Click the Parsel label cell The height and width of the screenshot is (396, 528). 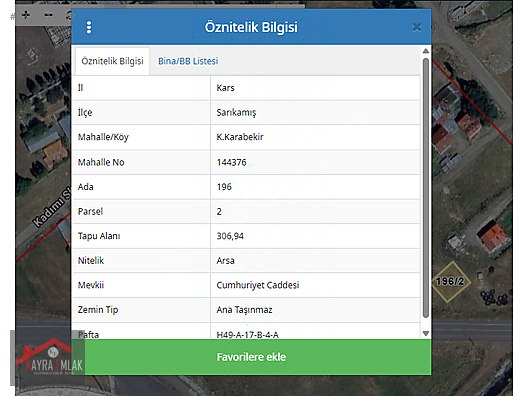(141, 211)
